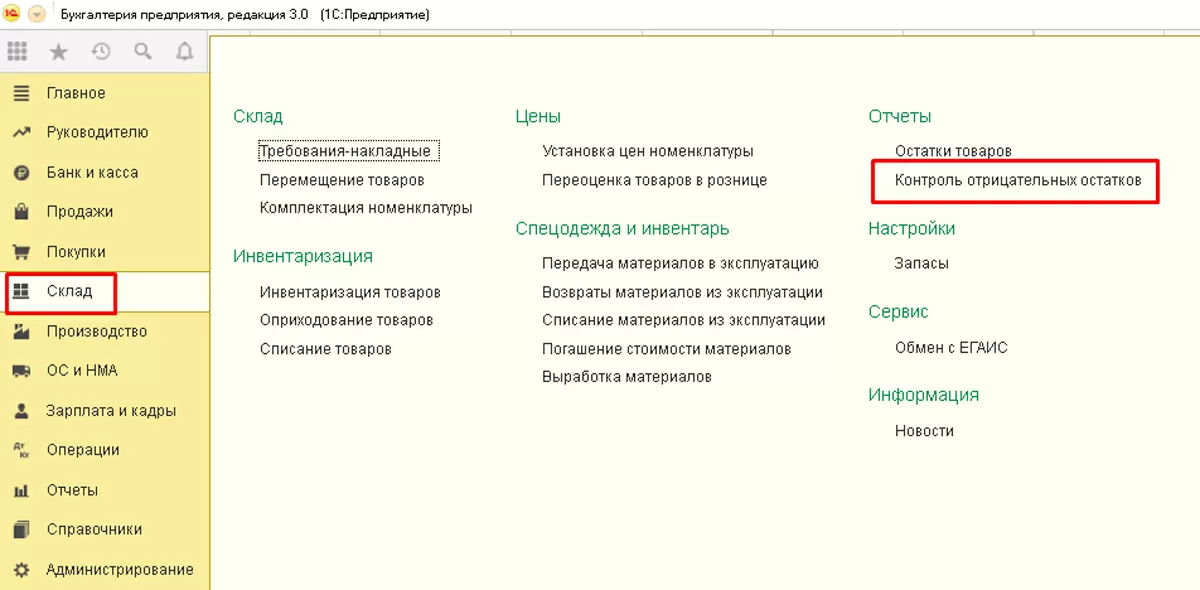Image resolution: width=1200 pixels, height=590 pixels.
Task: Click the Главное section icon
Action: [21, 93]
